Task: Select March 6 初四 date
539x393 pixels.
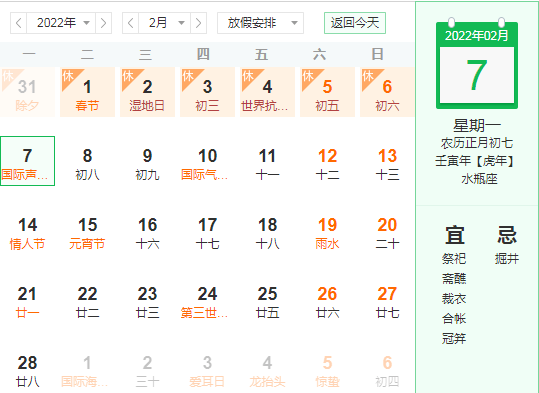Action: [387, 368]
